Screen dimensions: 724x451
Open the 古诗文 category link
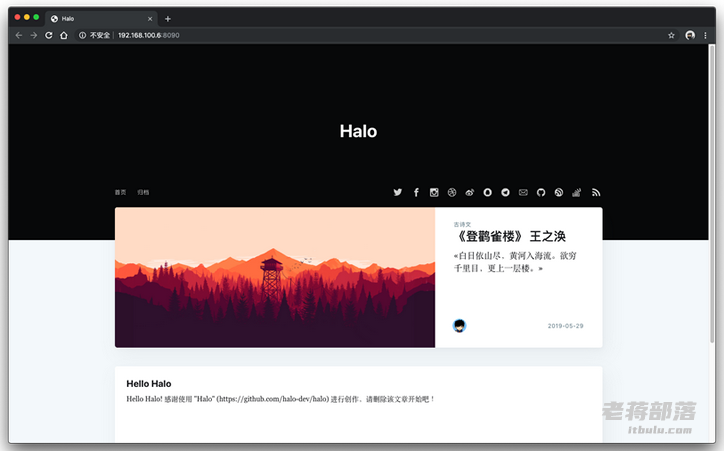462,224
